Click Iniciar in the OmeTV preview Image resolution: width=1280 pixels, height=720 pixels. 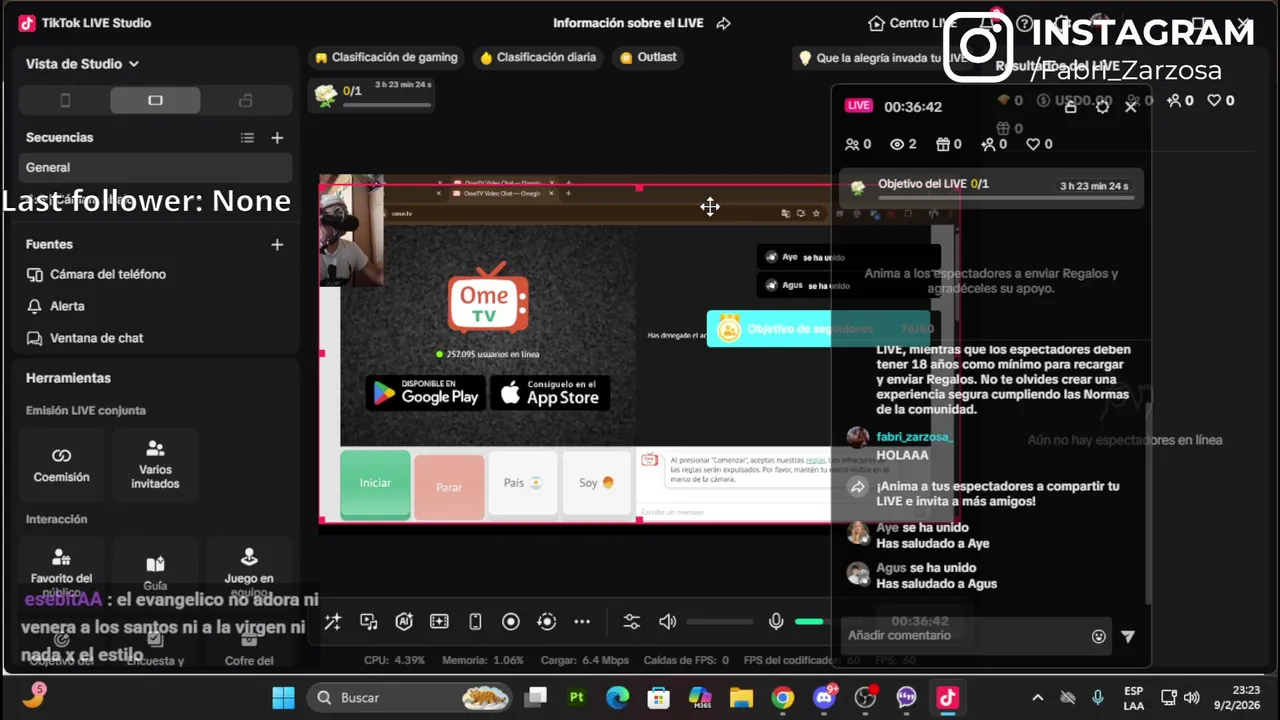(x=375, y=484)
